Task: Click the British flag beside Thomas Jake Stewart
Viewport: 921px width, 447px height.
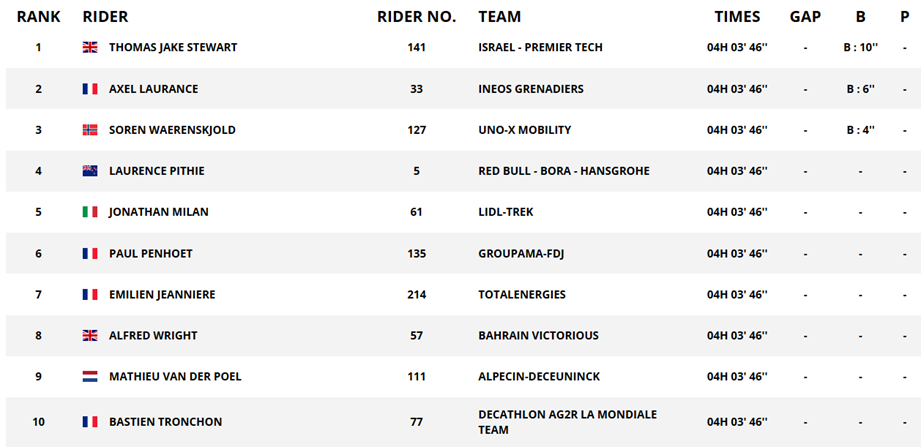Action: click(x=90, y=48)
